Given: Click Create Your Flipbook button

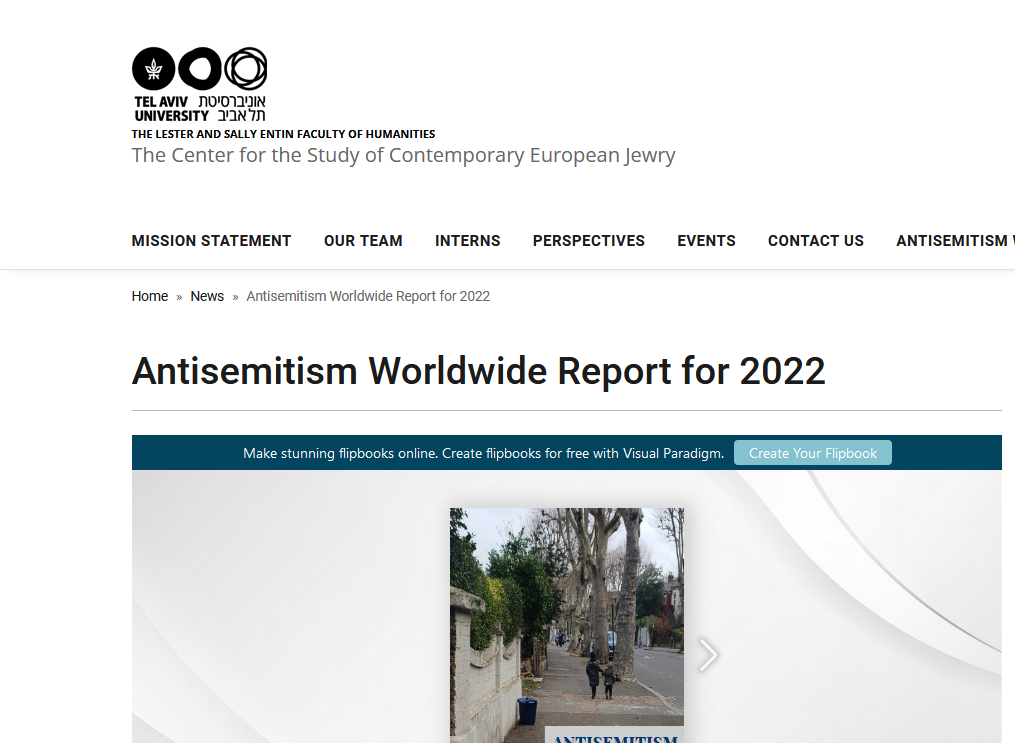Looking at the screenshot, I should pyautogui.click(x=812, y=453).
